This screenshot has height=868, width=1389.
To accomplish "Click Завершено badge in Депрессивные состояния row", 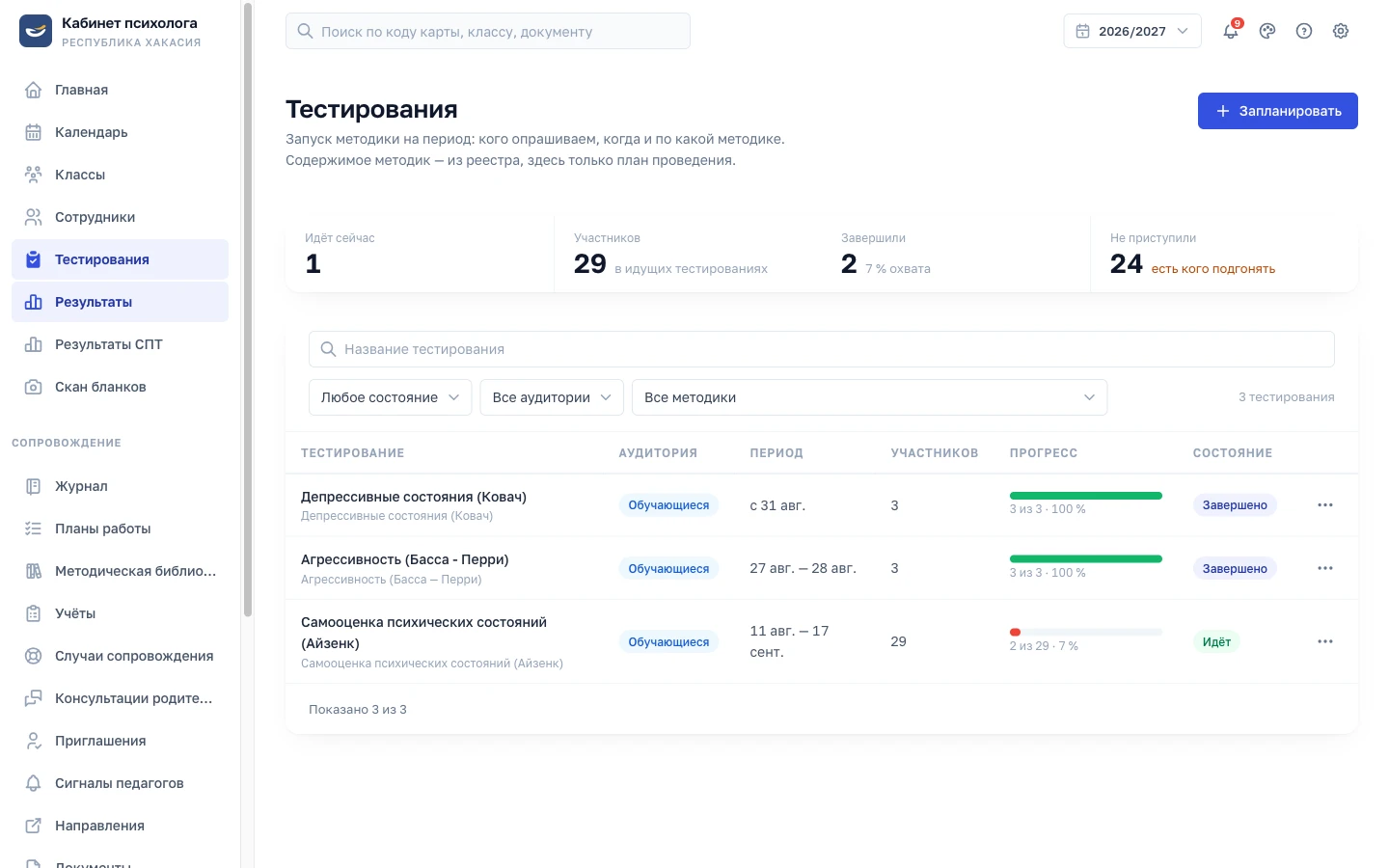I will 1235,505.
